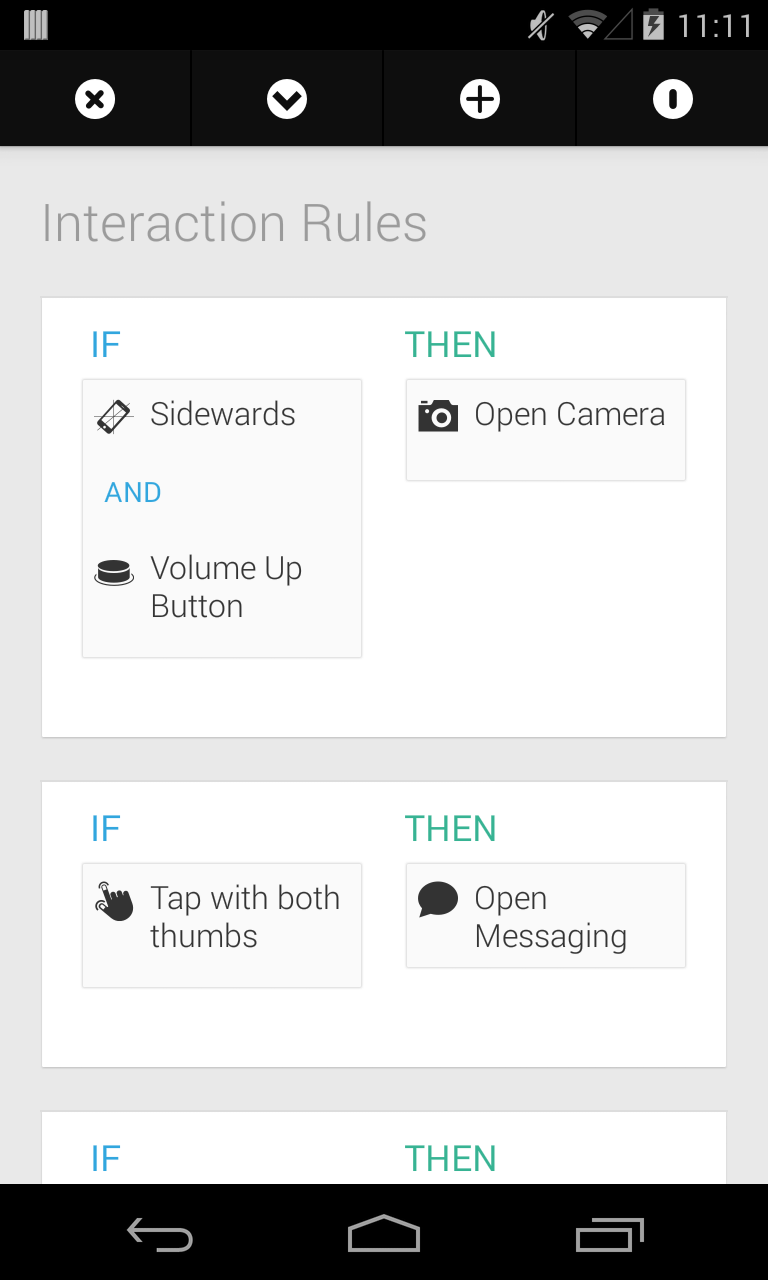Open the Open Messaging action
768x1280 pixels.
(550, 917)
